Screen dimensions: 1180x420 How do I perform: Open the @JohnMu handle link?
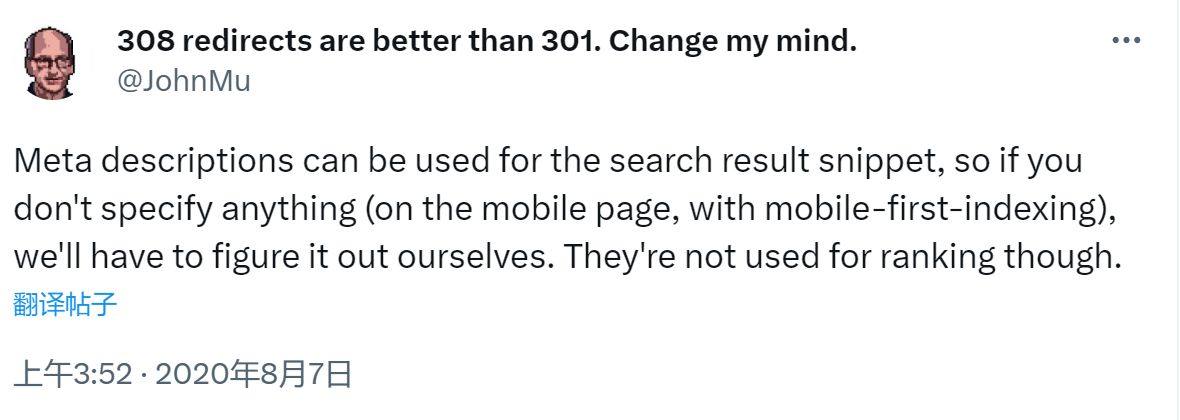pyautogui.click(x=184, y=80)
